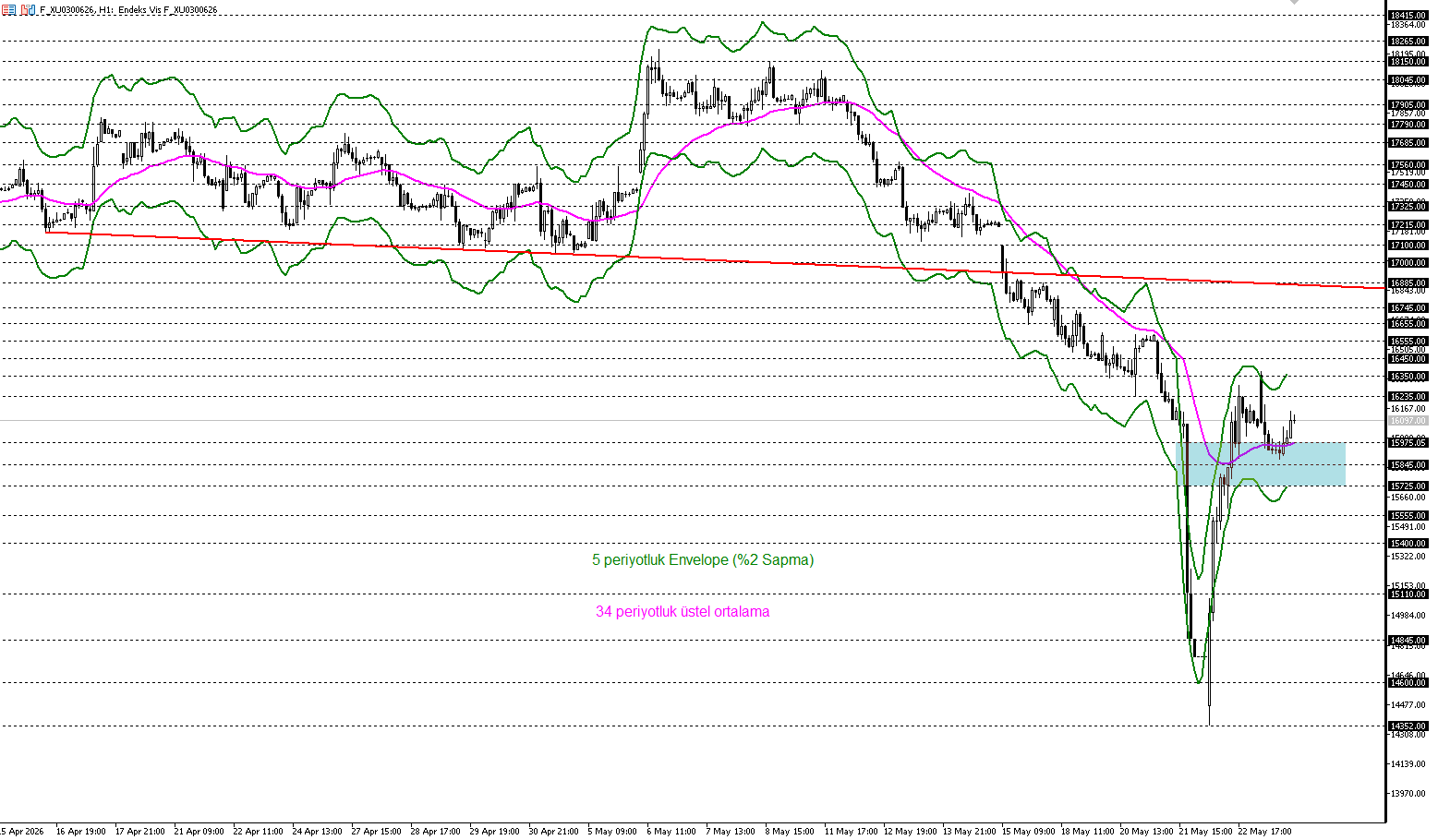
Task: Click the 14845.00 price level label
Action: click(1408, 641)
